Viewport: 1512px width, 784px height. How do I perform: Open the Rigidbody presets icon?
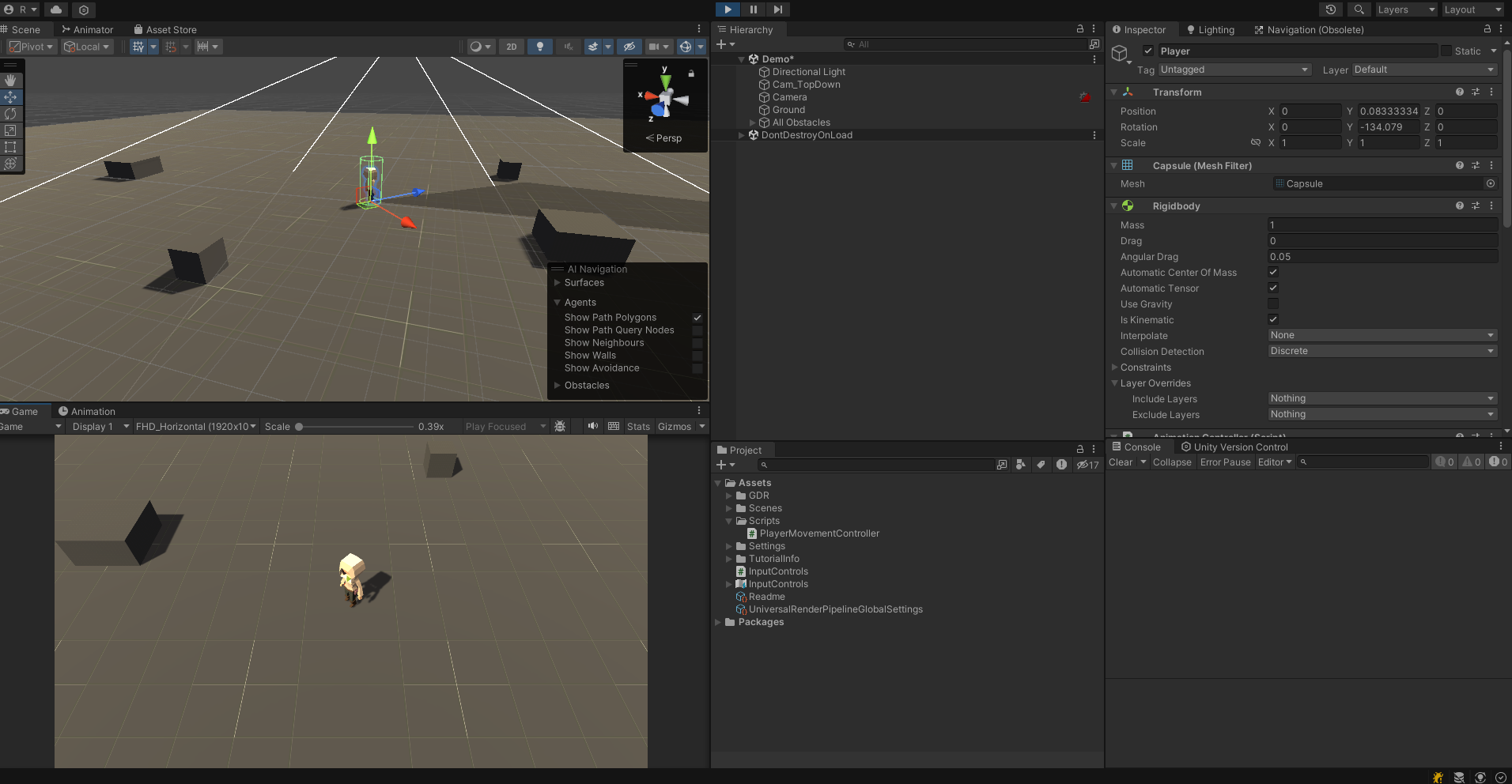pyautogui.click(x=1476, y=206)
